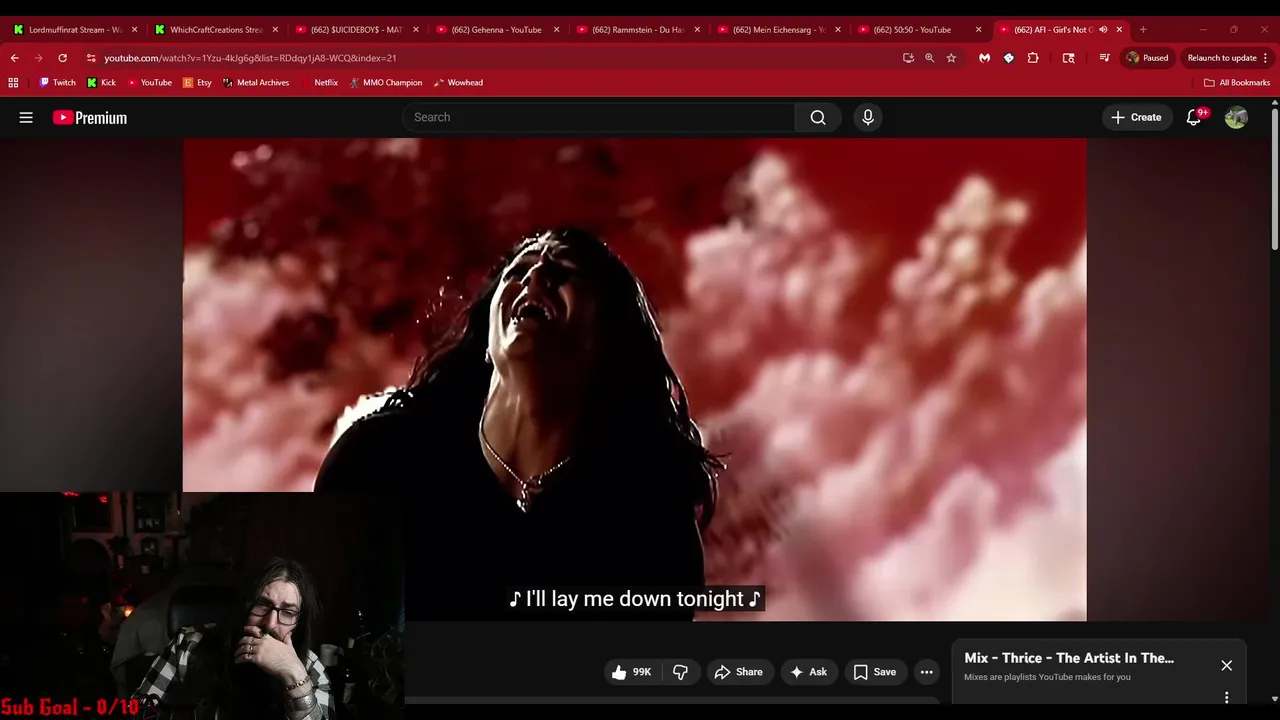Open All Bookmarks folder
The image size is (1280, 720).
[x=1237, y=83]
